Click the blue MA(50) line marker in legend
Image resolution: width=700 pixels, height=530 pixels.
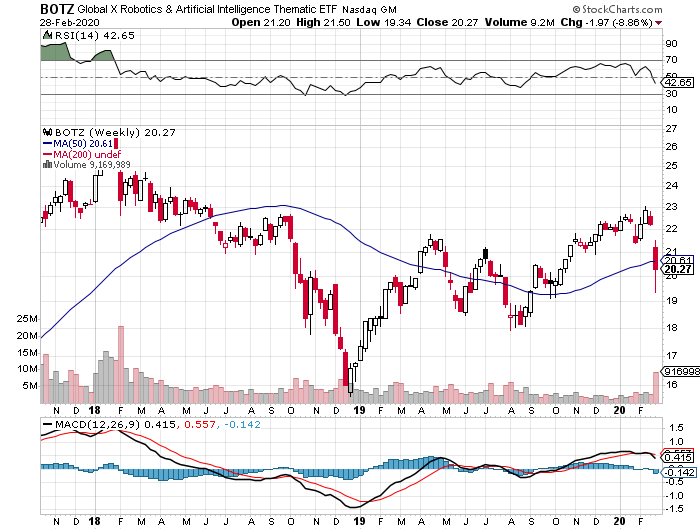47,144
